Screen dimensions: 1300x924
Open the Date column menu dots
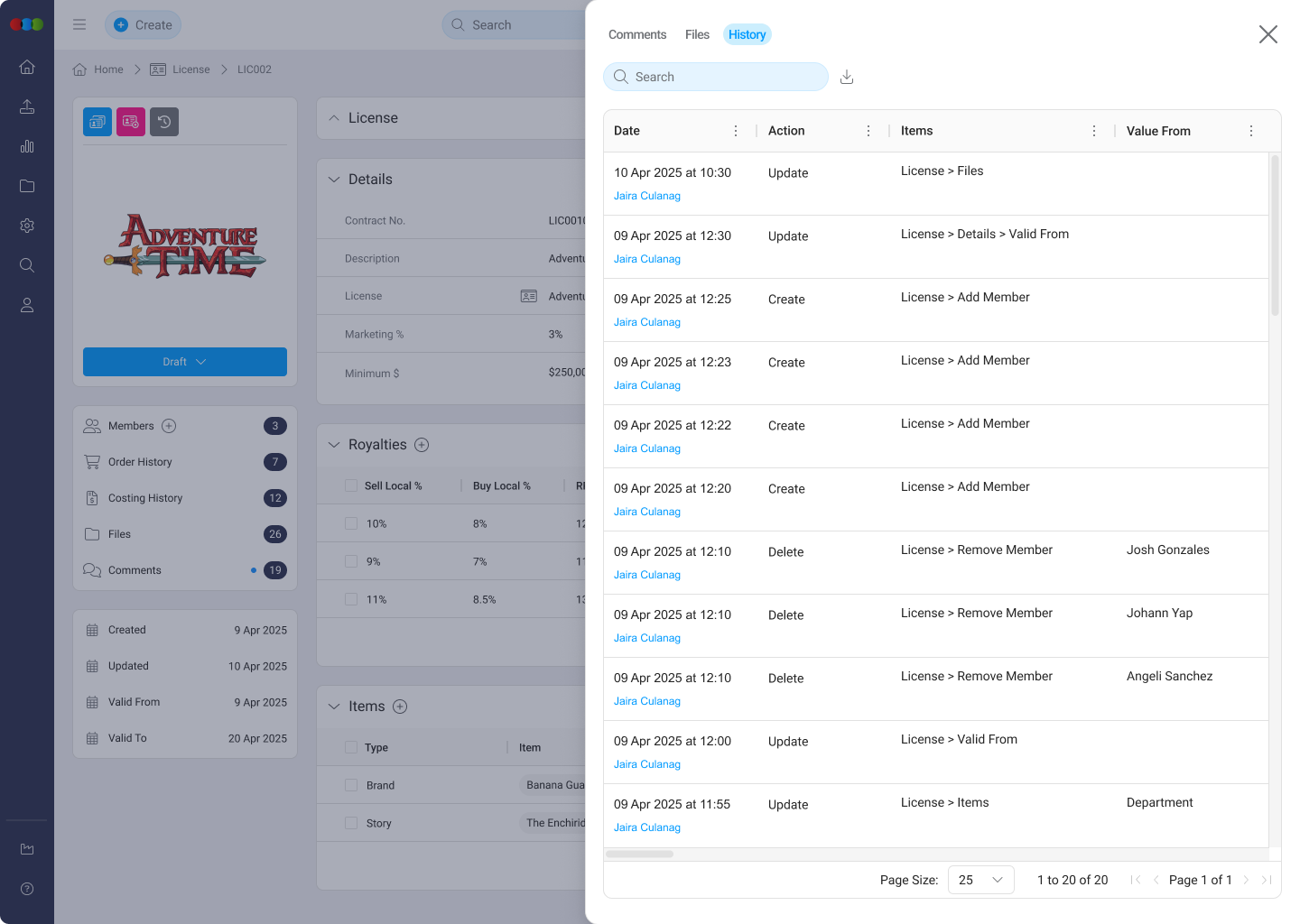click(736, 131)
